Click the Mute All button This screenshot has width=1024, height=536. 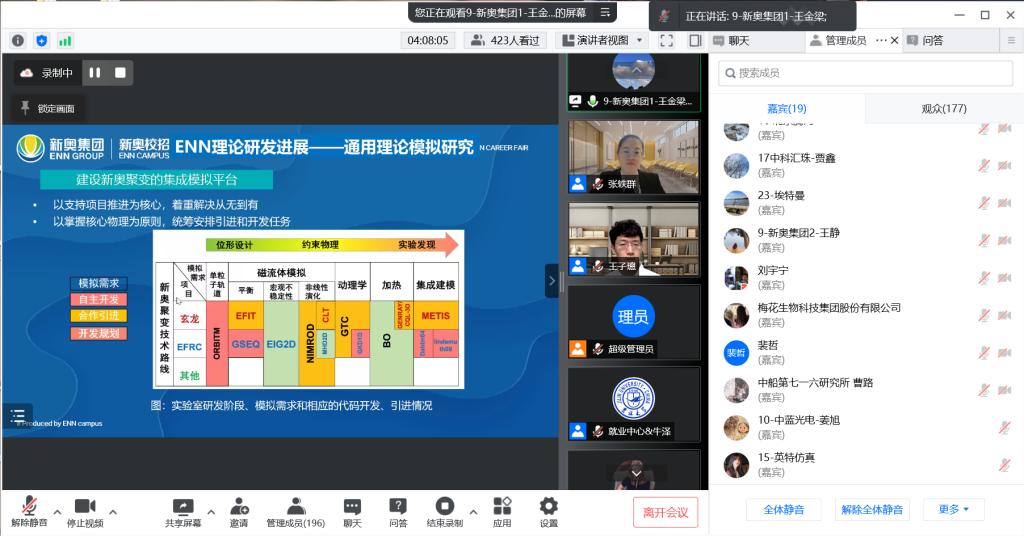[783, 509]
